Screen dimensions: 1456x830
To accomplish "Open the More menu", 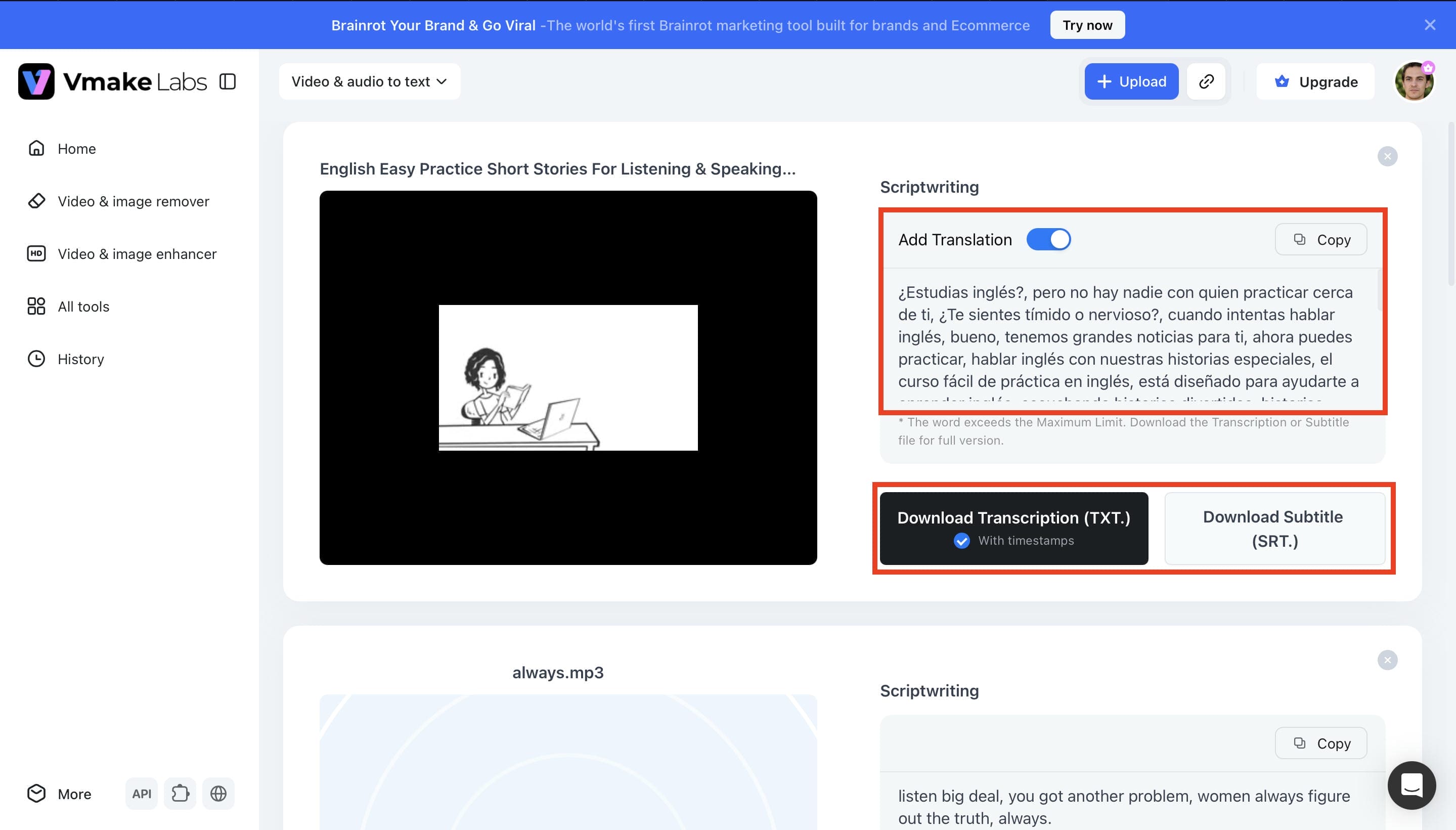I will click(x=59, y=794).
